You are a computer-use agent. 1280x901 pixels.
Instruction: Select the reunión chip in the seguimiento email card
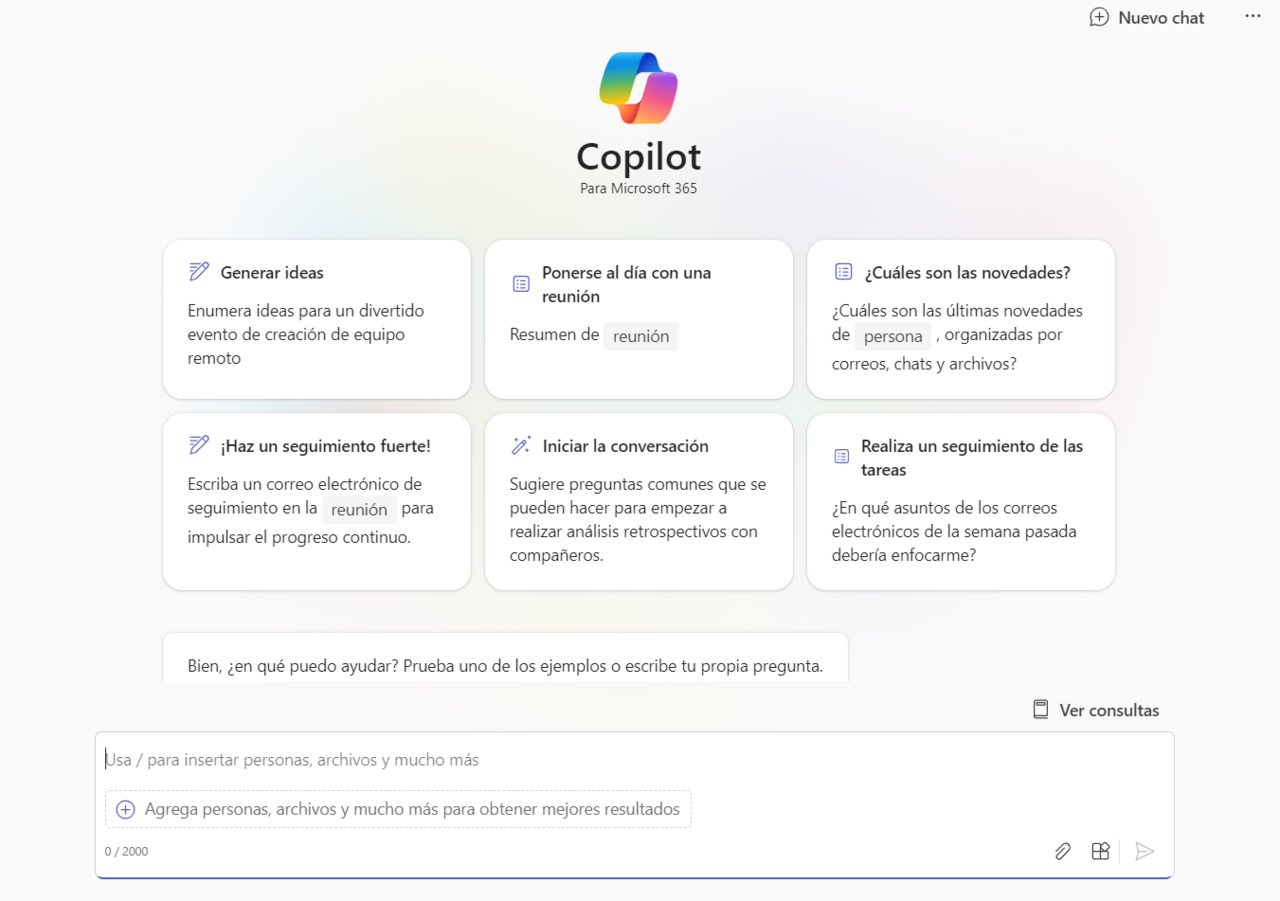tap(359, 508)
